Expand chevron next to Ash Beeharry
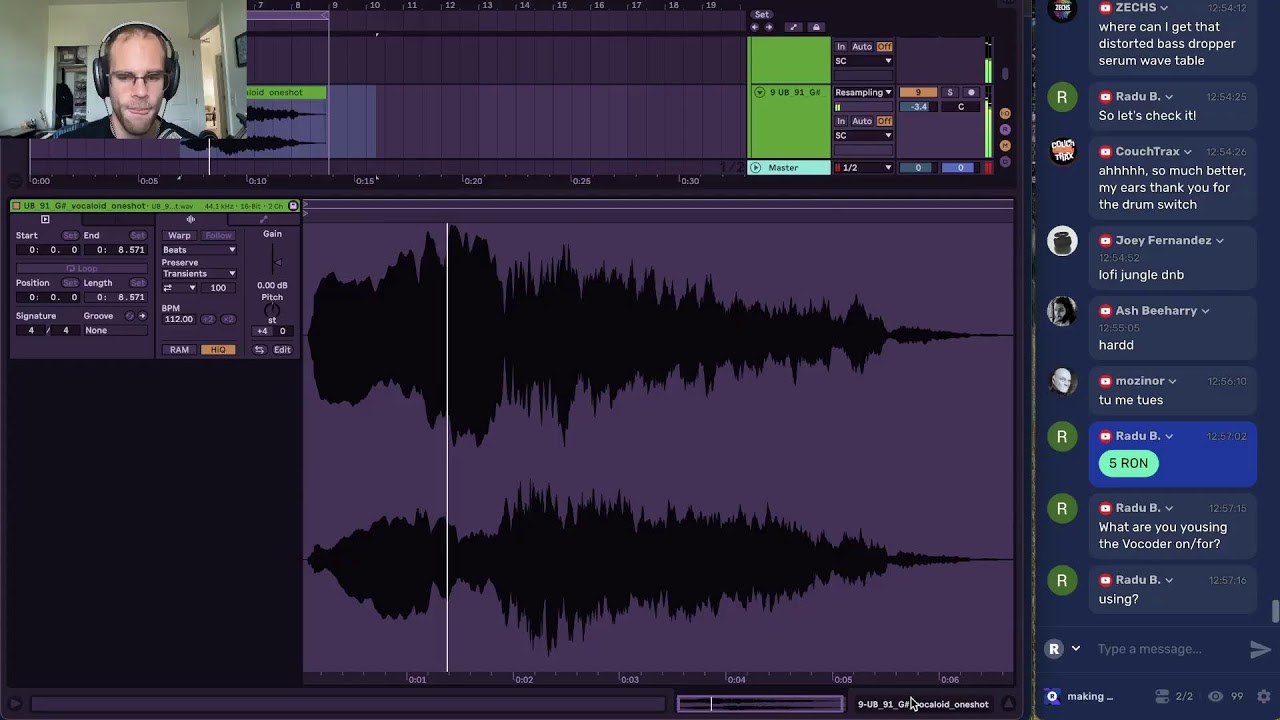The width and height of the screenshot is (1280, 720). point(1205,311)
